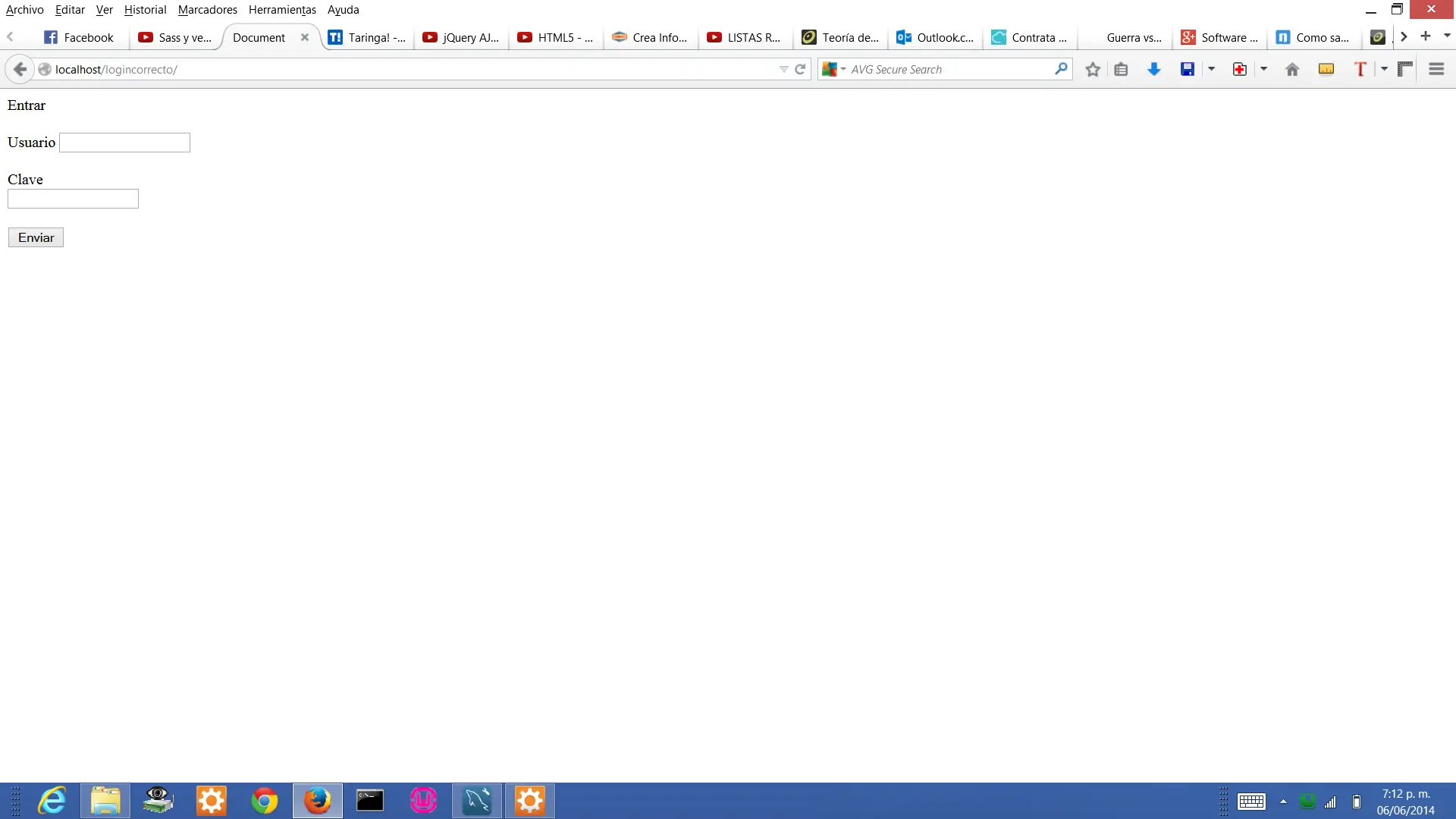
Task: Focus the Clave password field
Action: click(73, 199)
